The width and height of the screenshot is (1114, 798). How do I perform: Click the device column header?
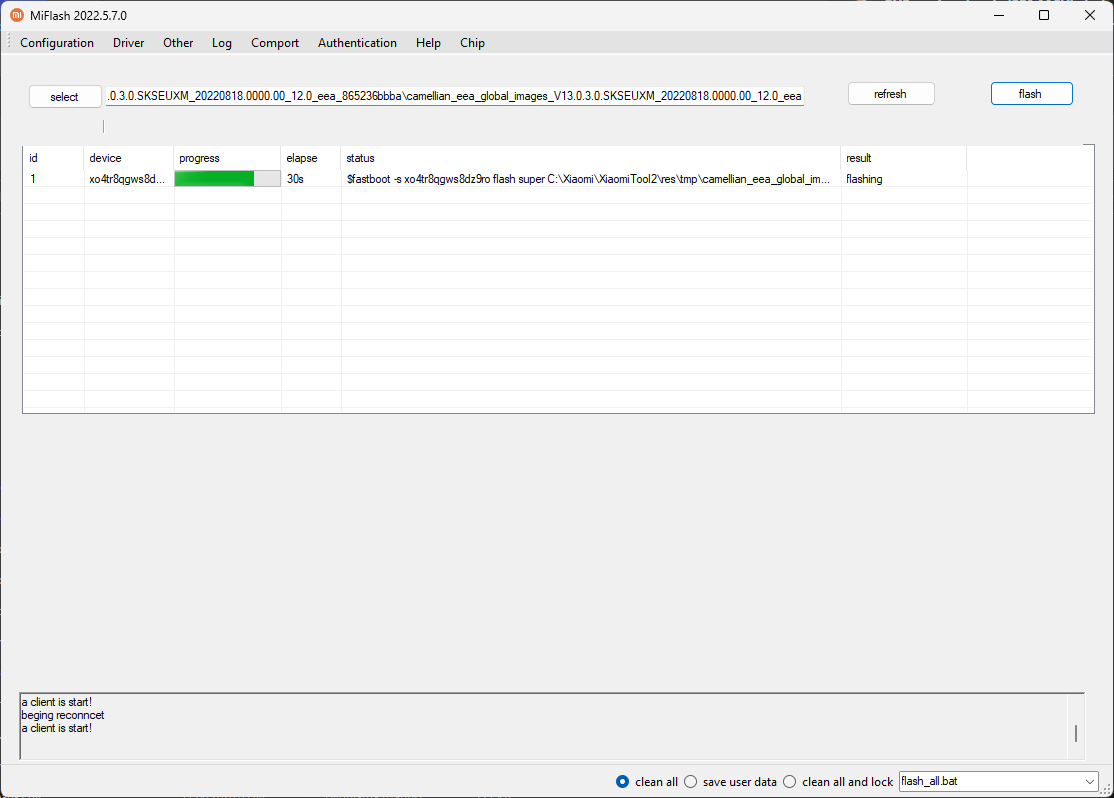129,158
